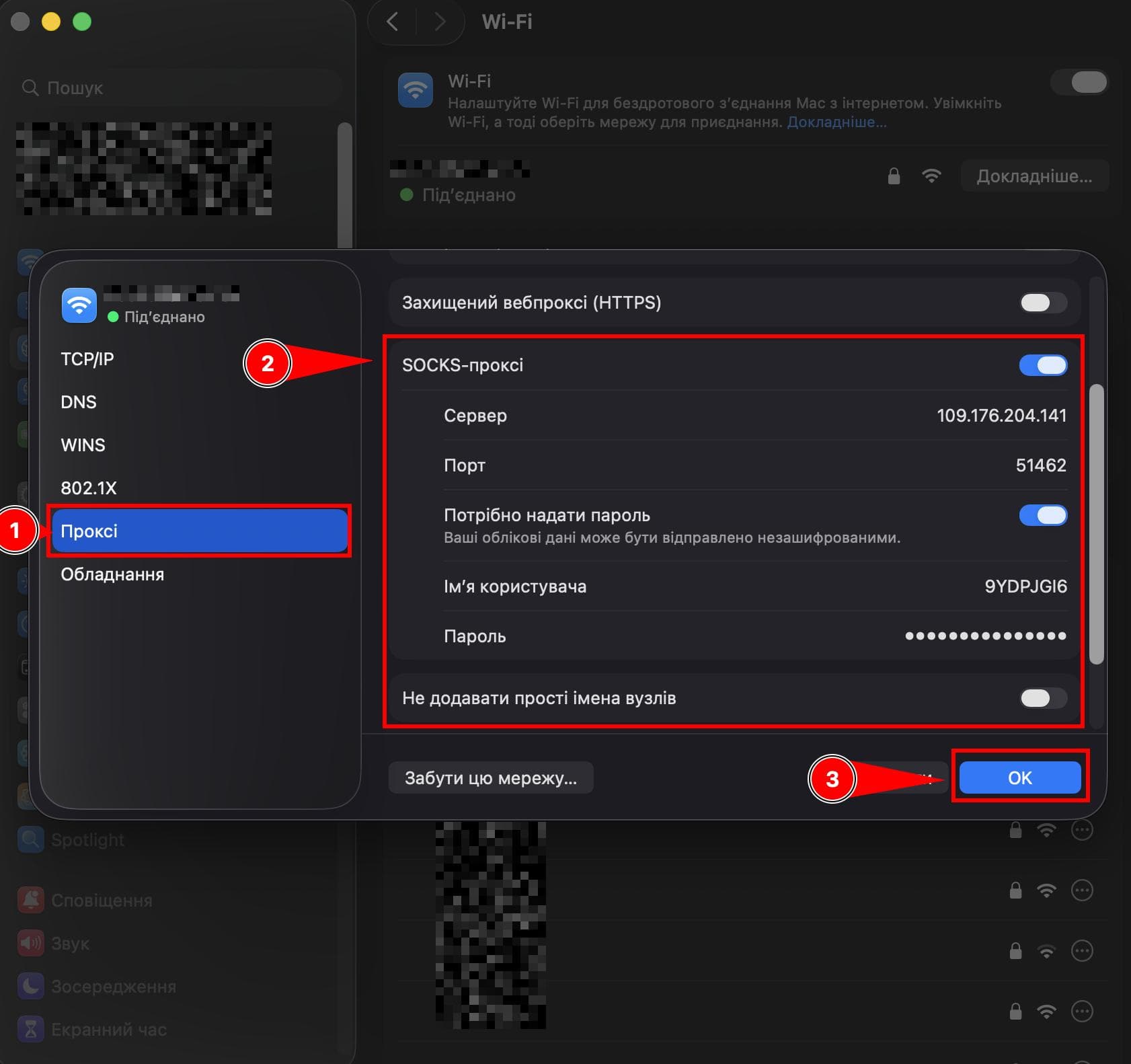Go forward with the right chevron
This screenshot has width=1131, height=1064.
coord(440,22)
